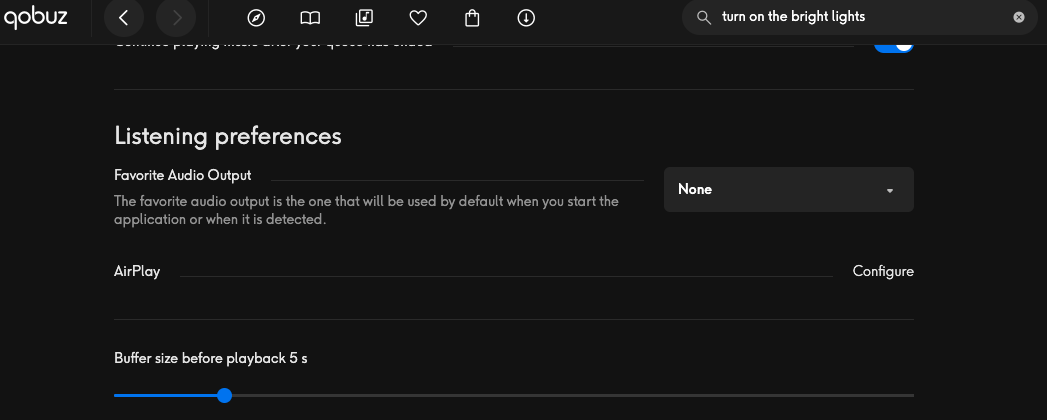The width and height of the screenshot is (1047, 420).
Task: Click the Listening preferences heading
Action: click(x=228, y=135)
